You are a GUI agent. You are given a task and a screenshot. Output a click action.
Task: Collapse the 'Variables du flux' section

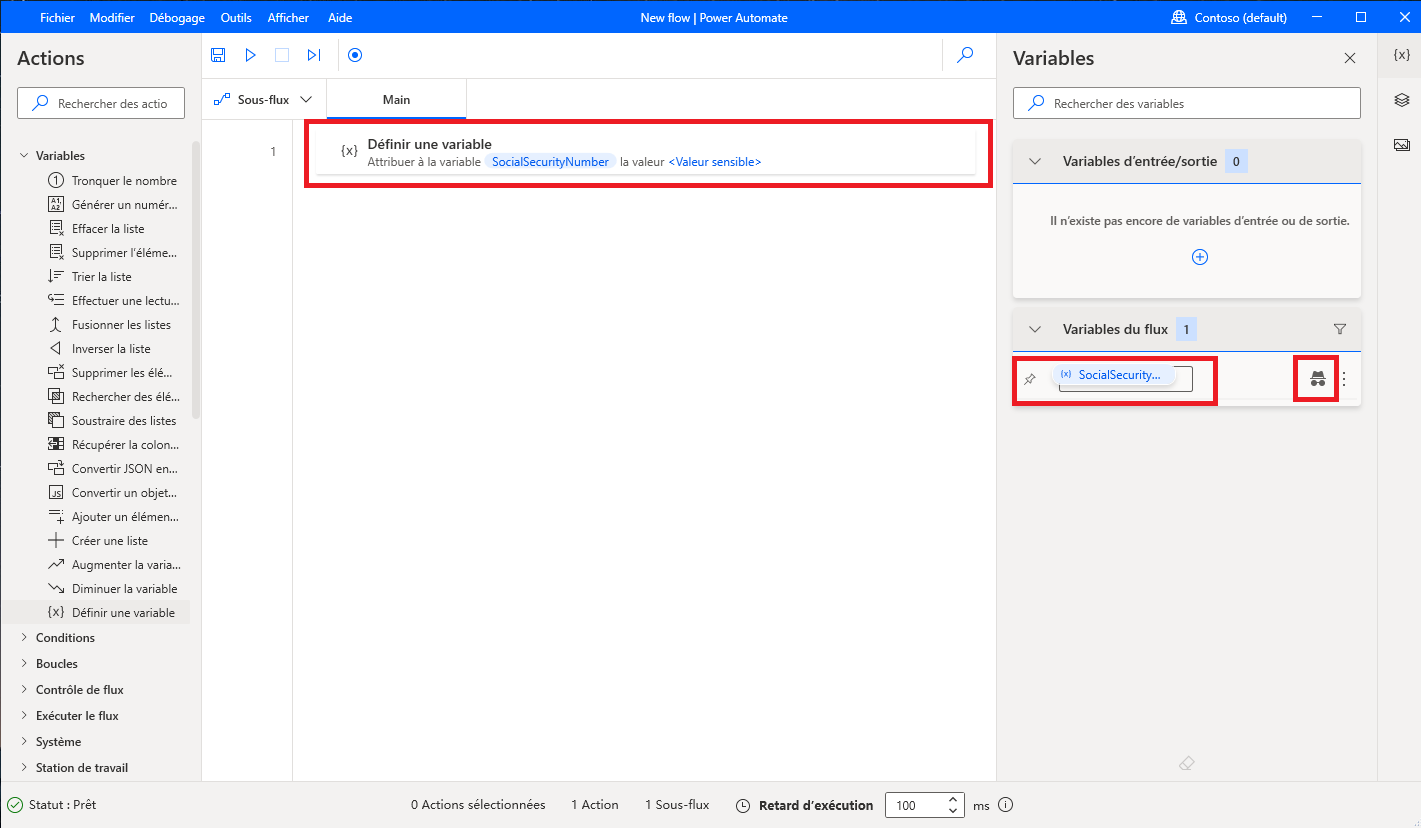(1036, 329)
